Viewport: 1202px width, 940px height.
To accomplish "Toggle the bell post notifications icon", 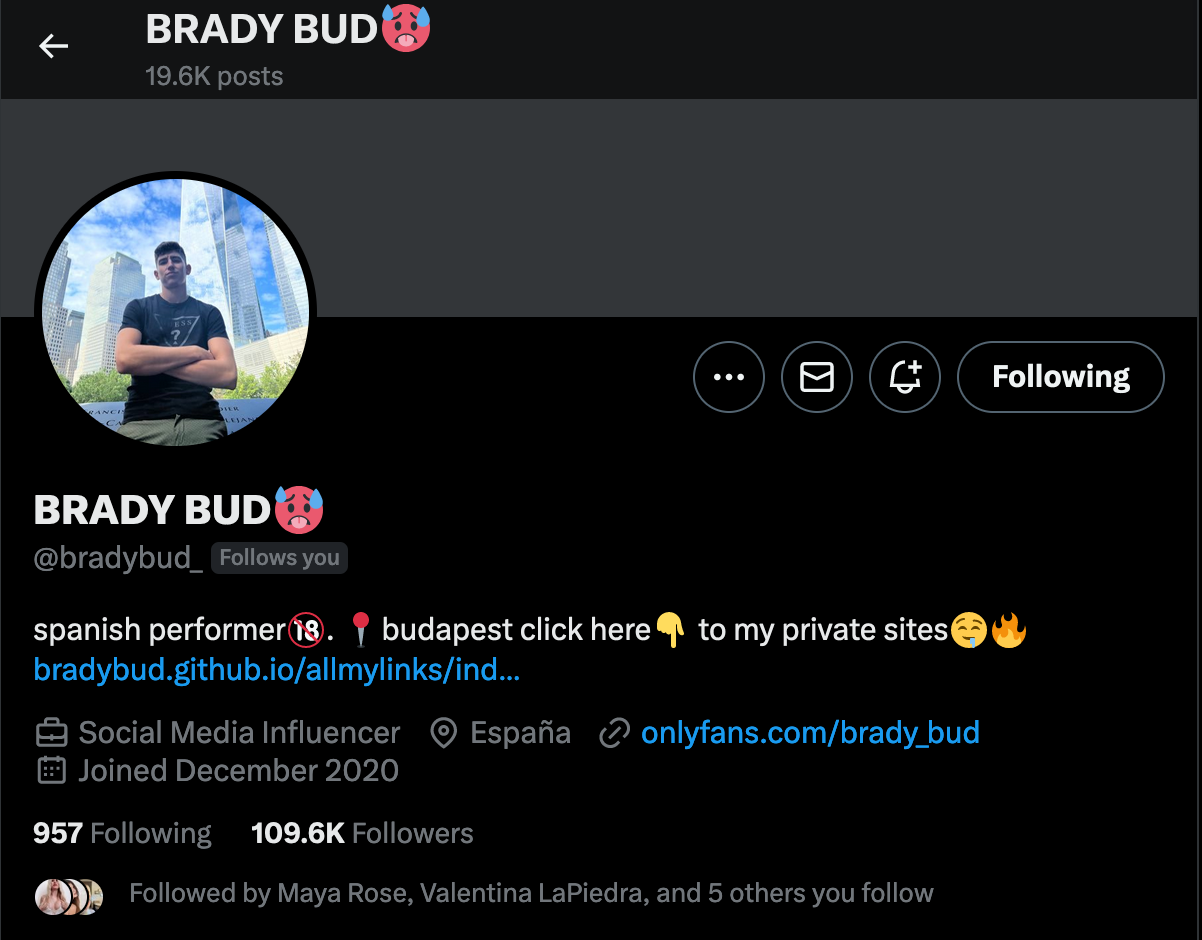I will [905, 377].
